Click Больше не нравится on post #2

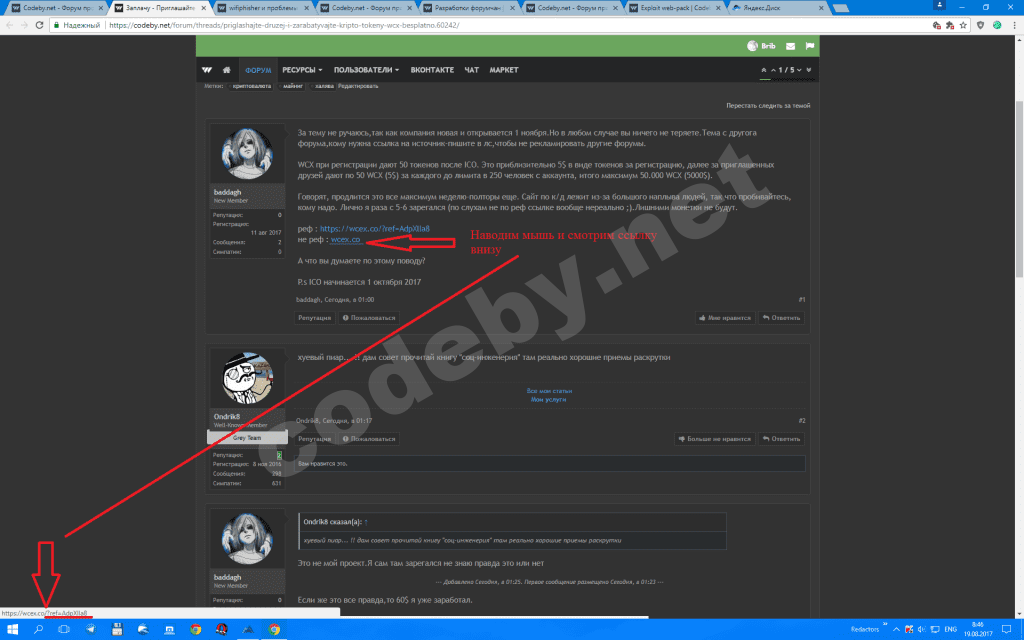point(714,439)
